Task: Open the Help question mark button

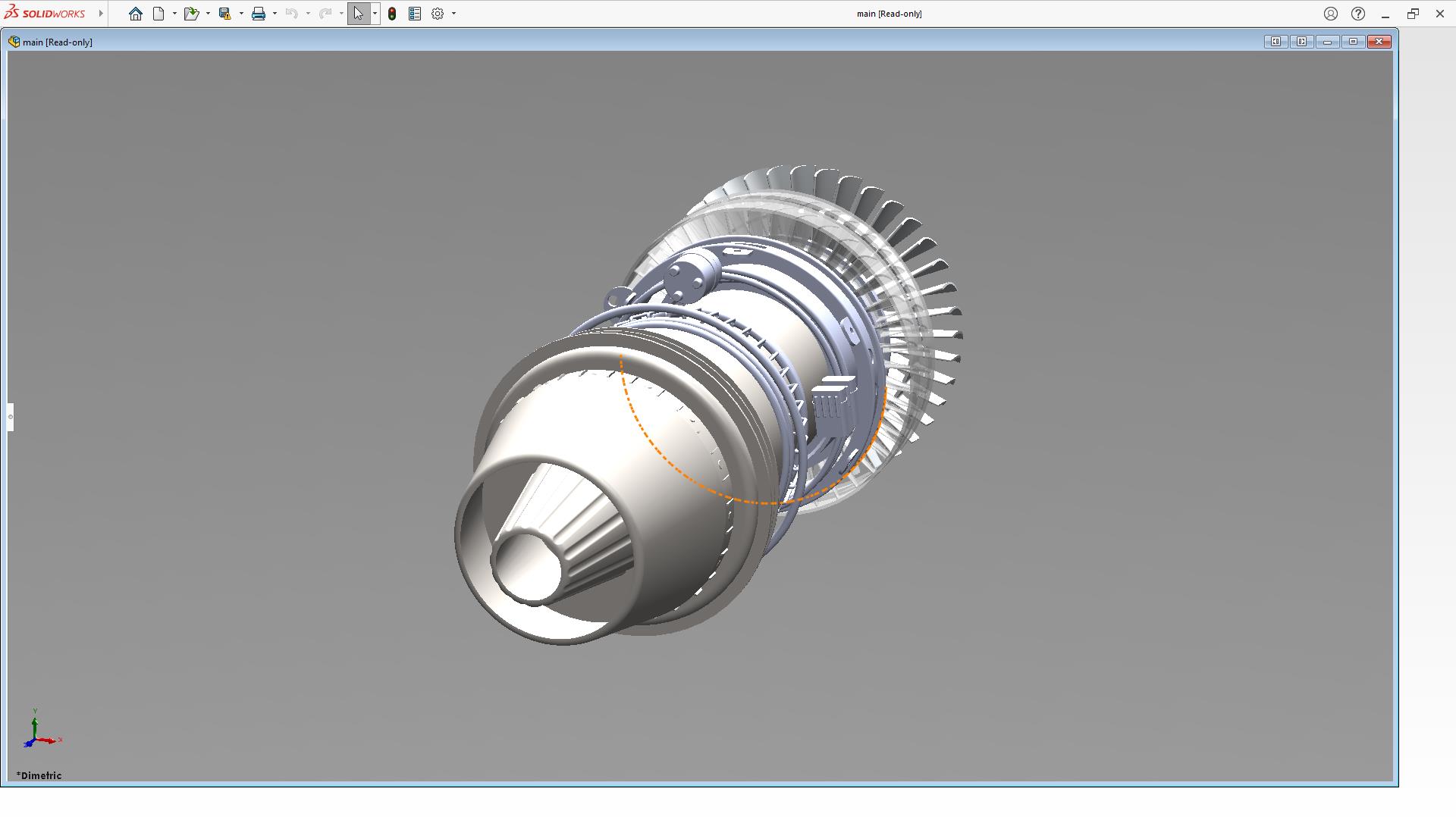Action: pyautogui.click(x=1358, y=14)
